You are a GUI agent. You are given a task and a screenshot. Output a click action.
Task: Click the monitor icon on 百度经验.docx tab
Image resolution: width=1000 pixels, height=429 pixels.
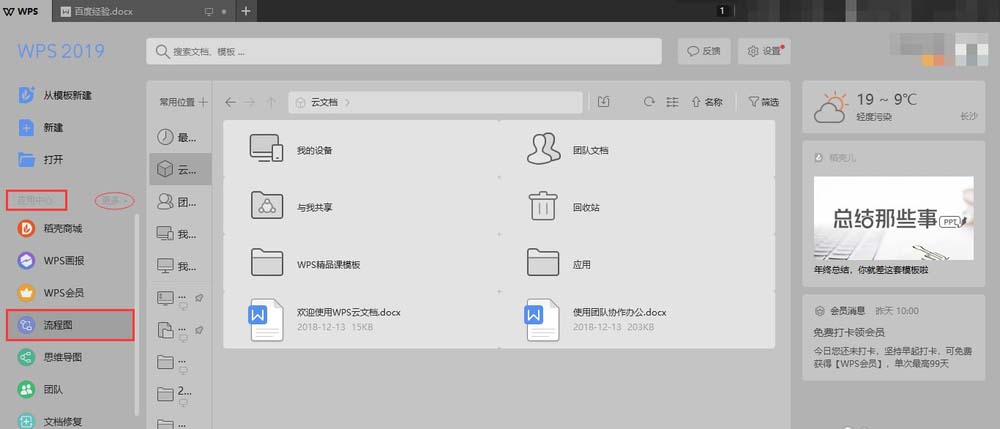(208, 11)
